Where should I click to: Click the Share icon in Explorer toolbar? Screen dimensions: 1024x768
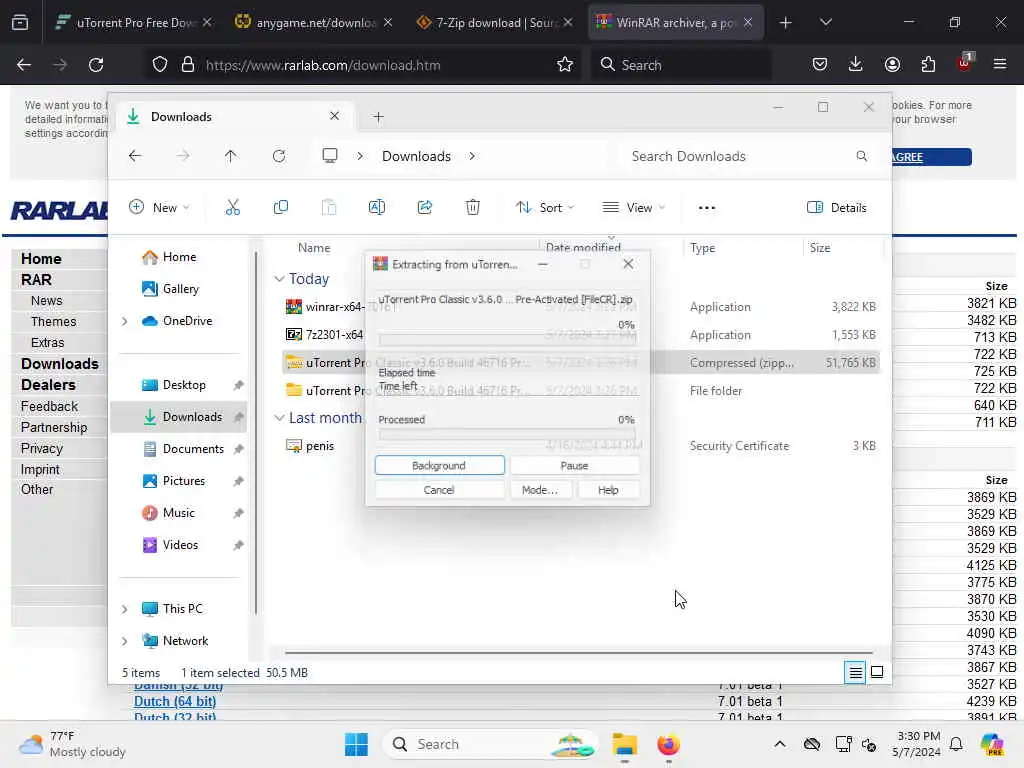(x=424, y=208)
